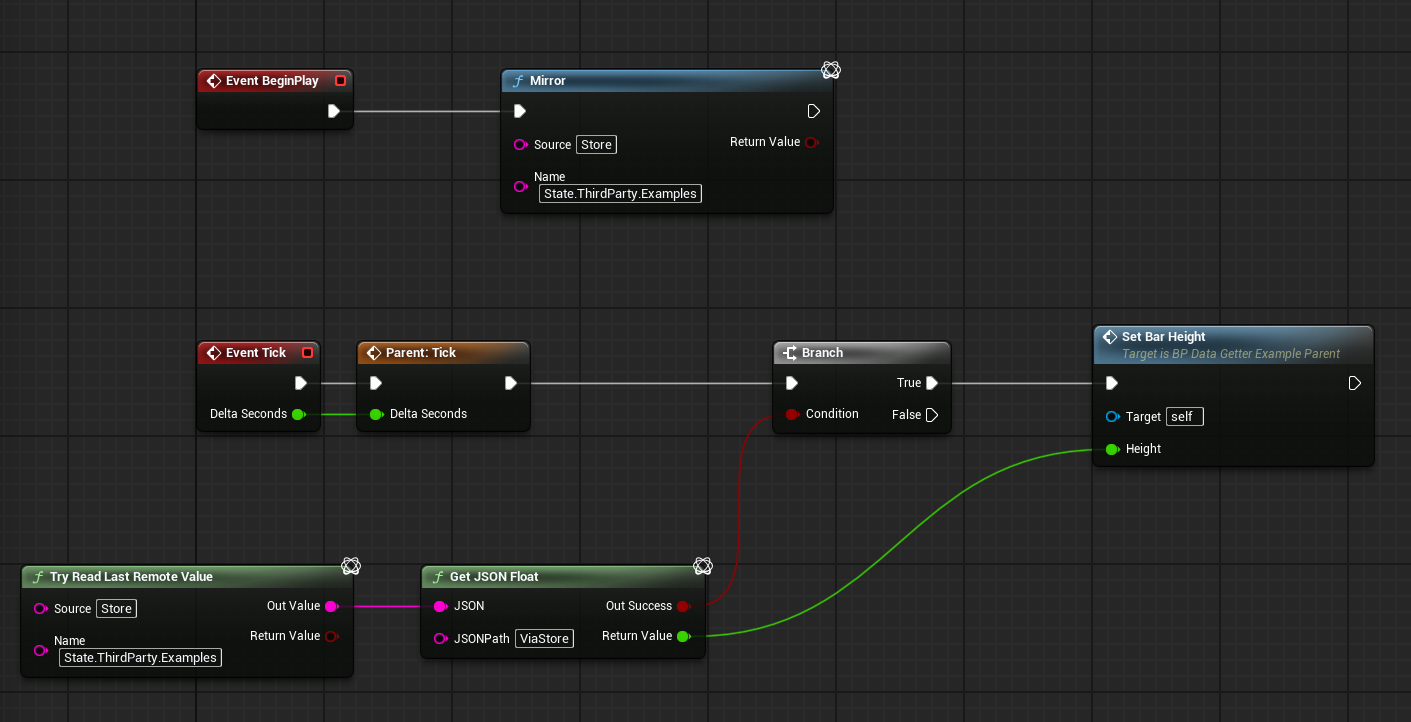Click the Mirror node's Return Value pin
Screen dimensions: 1411x722
(811, 142)
